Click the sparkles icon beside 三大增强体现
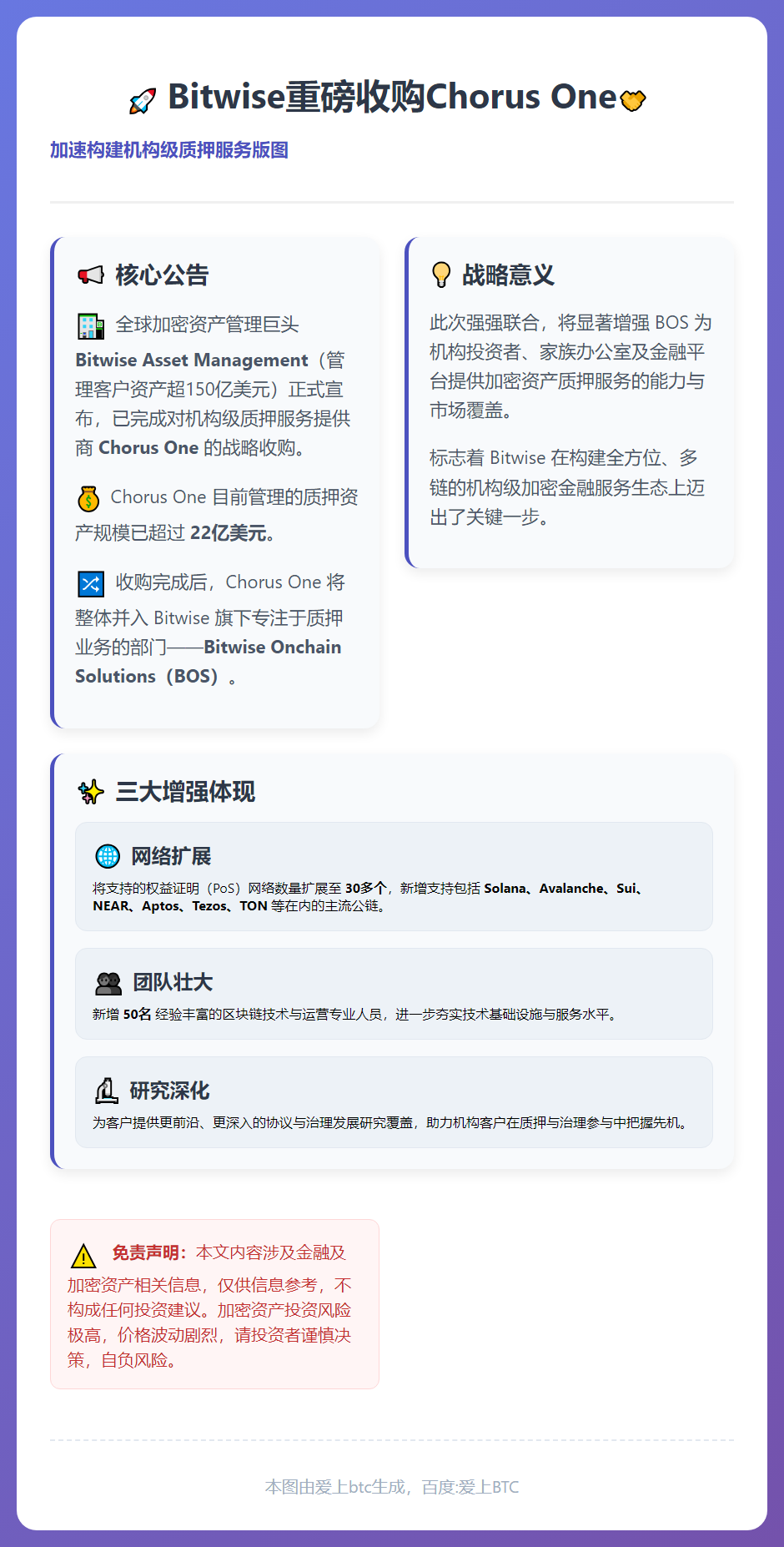 [x=90, y=791]
